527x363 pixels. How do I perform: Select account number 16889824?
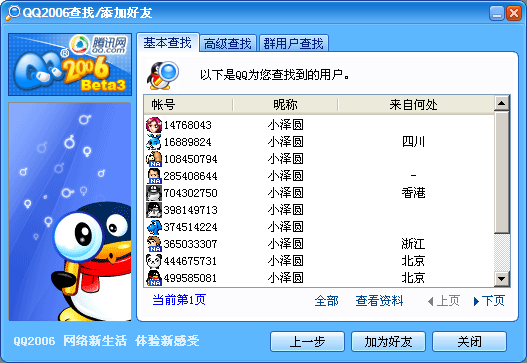tap(188, 142)
